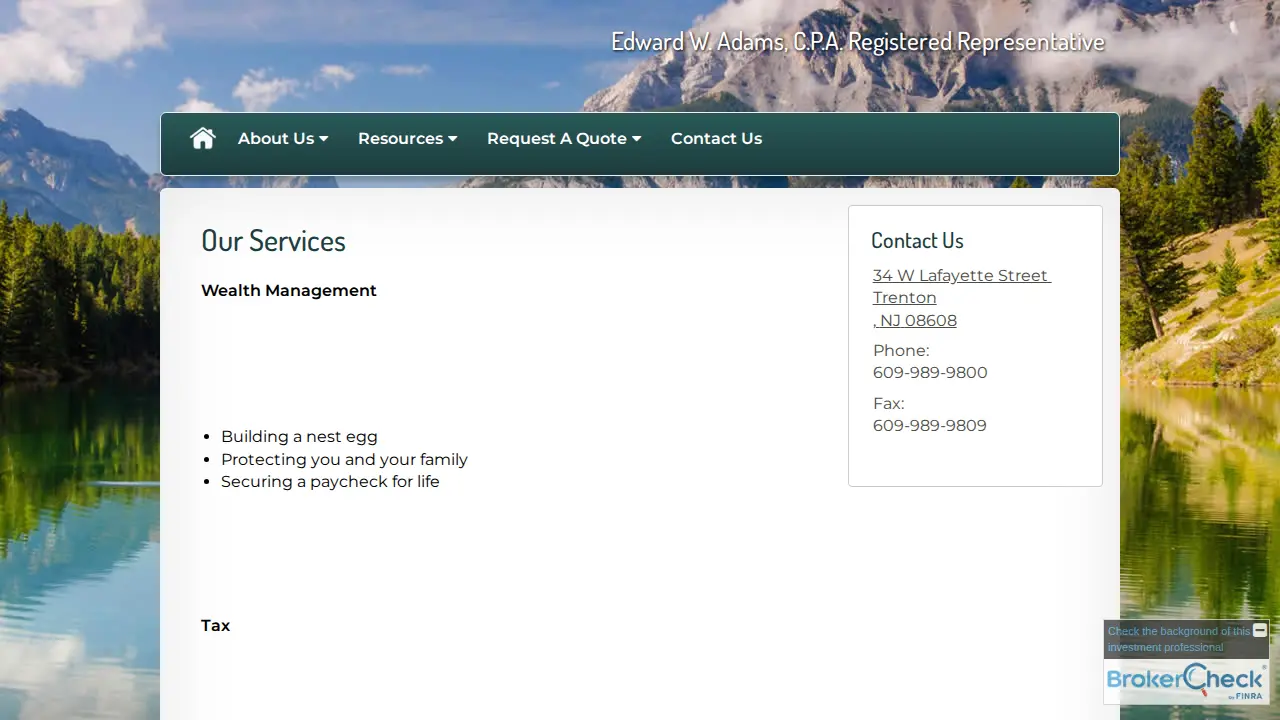Open the 34 W Lafayette Street address link
The width and height of the screenshot is (1280, 720).
[962, 275]
